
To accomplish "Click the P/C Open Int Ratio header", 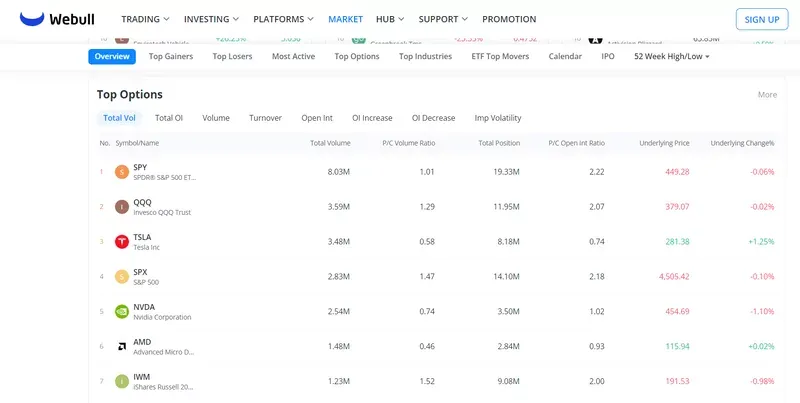I will [x=577, y=143].
